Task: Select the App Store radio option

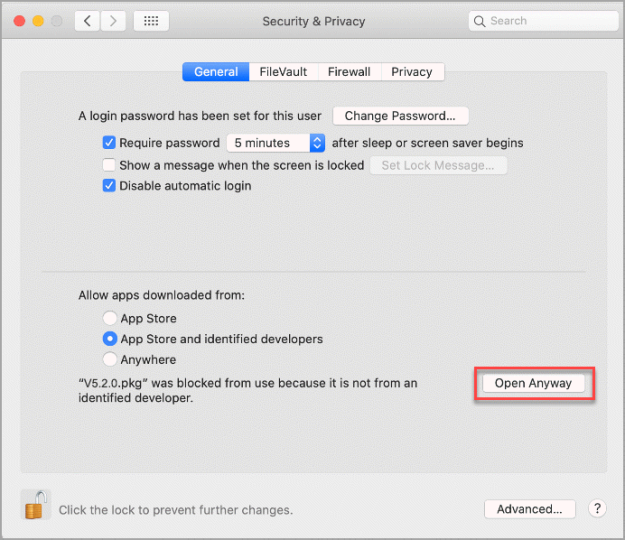Action: pos(110,318)
